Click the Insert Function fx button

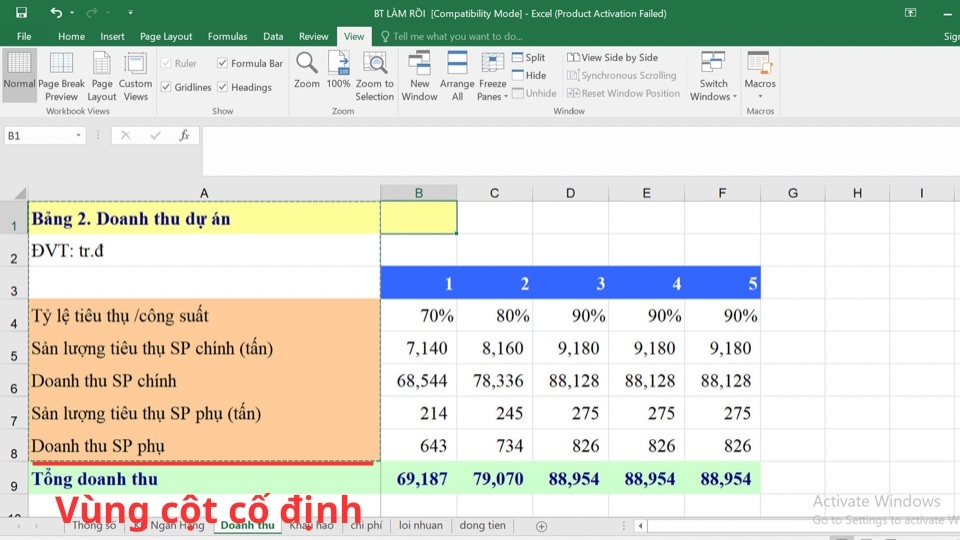(184, 135)
